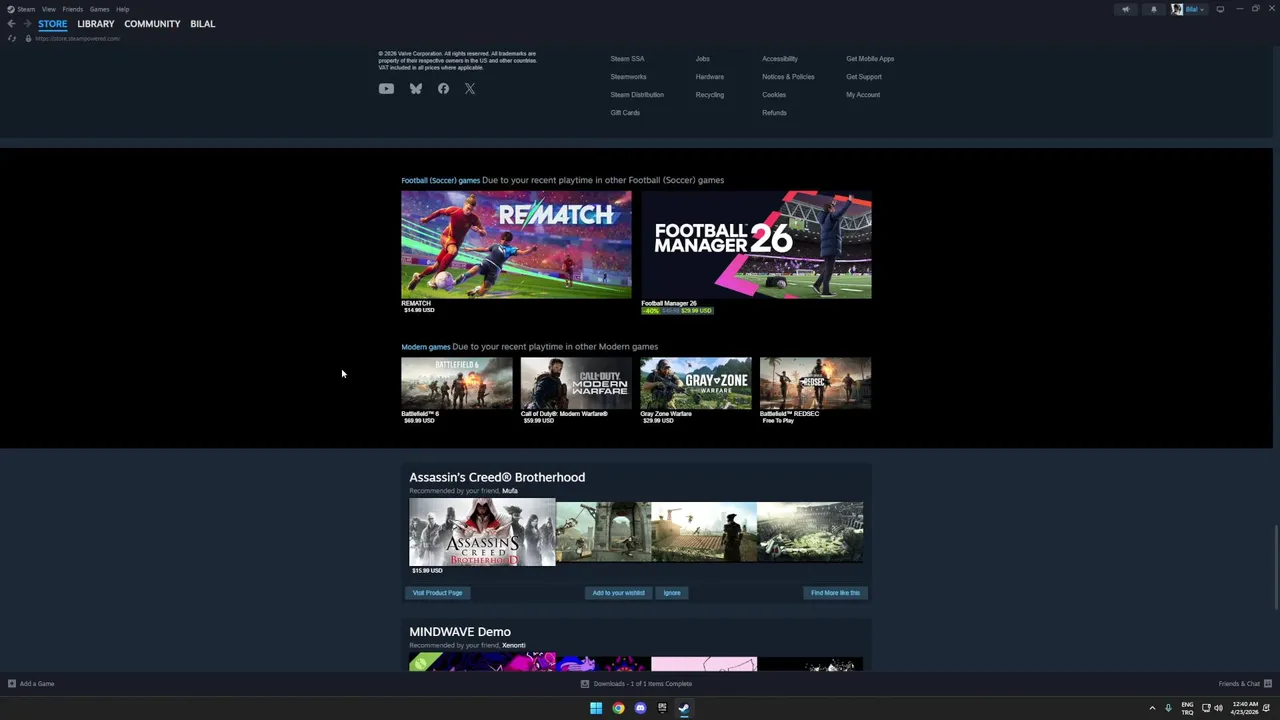This screenshot has height=720, width=1280.
Task: Open the Downloads status icon
Action: (x=585, y=684)
